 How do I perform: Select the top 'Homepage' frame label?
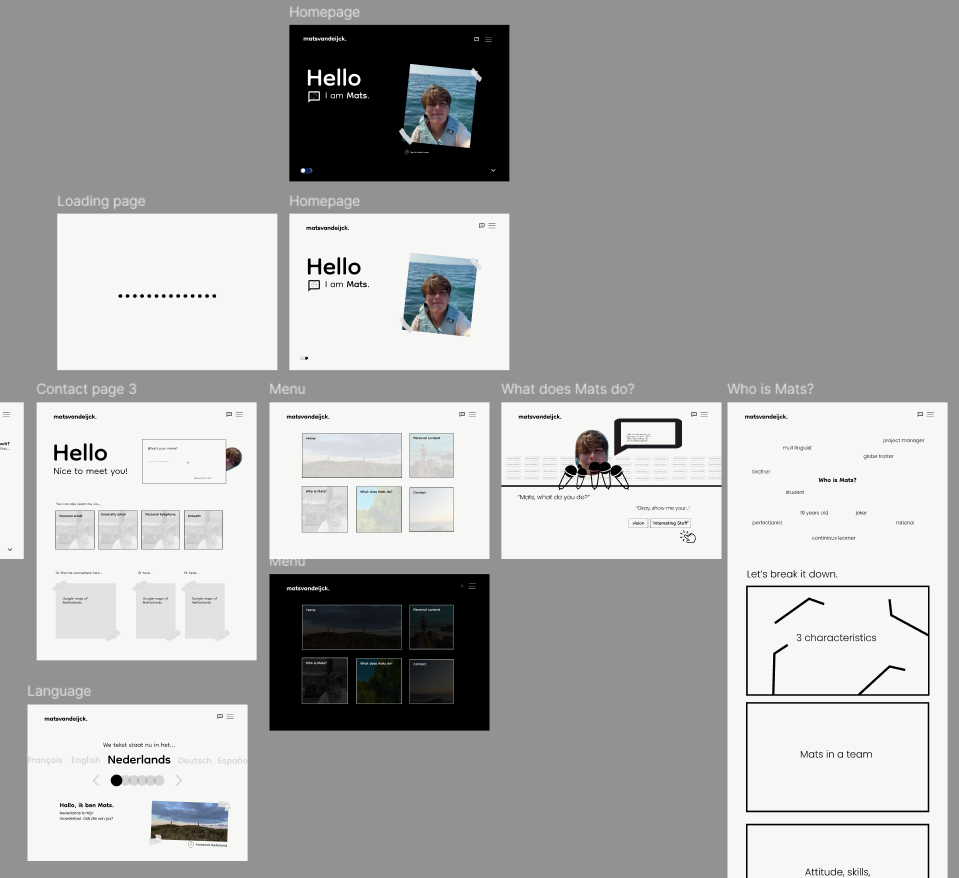[324, 12]
